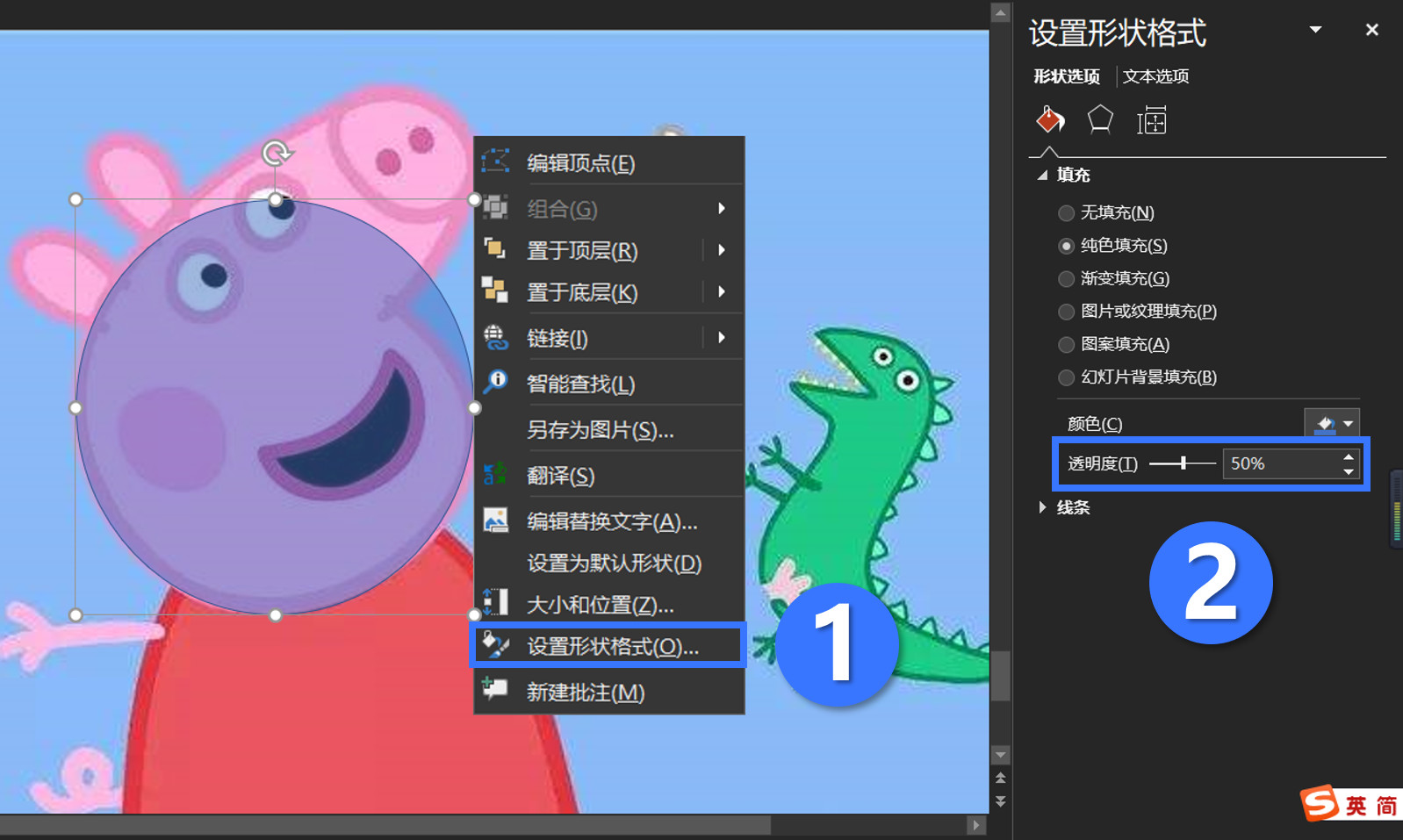Click the horizontal scrollbar right arrow
1403x840 pixels.
[x=975, y=825]
